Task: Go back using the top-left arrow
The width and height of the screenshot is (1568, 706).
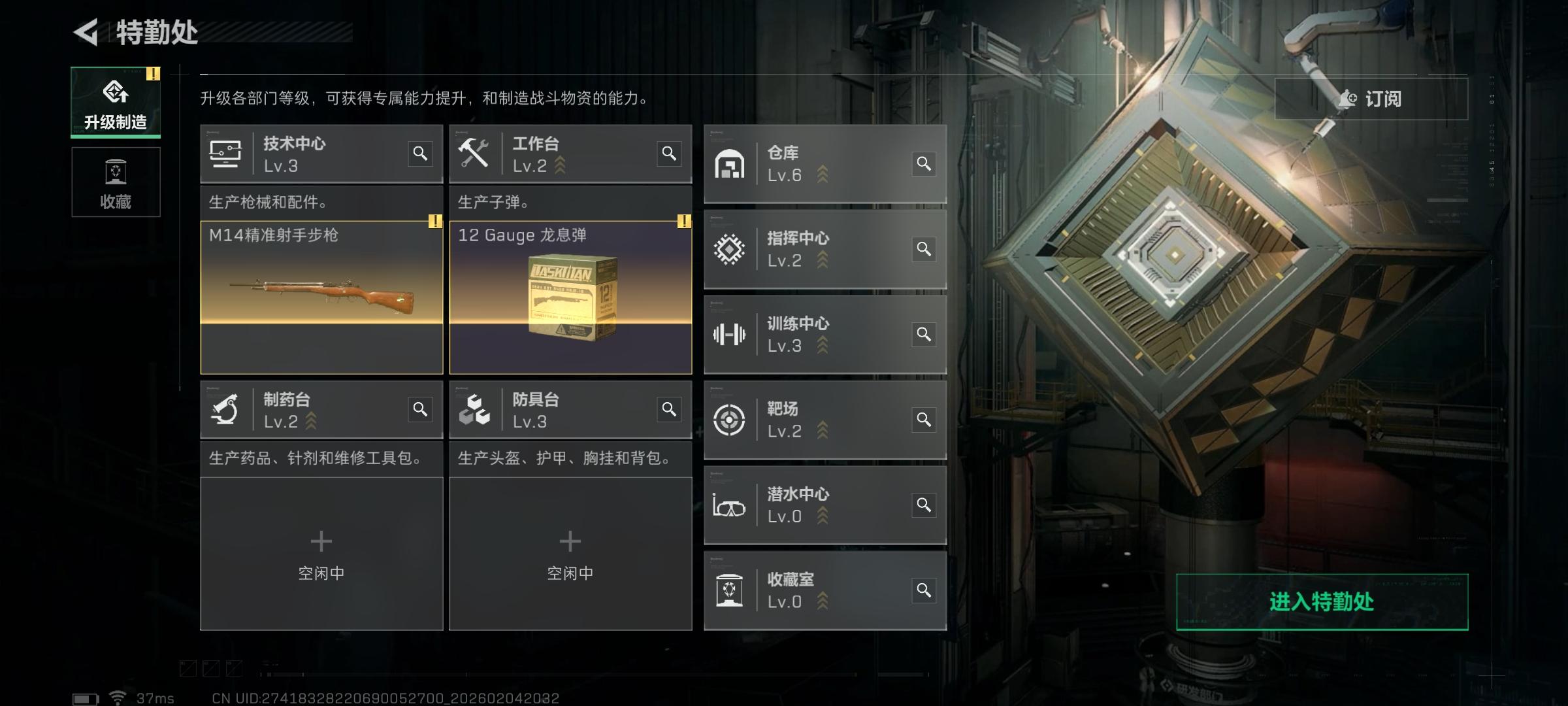Action: coord(86,32)
